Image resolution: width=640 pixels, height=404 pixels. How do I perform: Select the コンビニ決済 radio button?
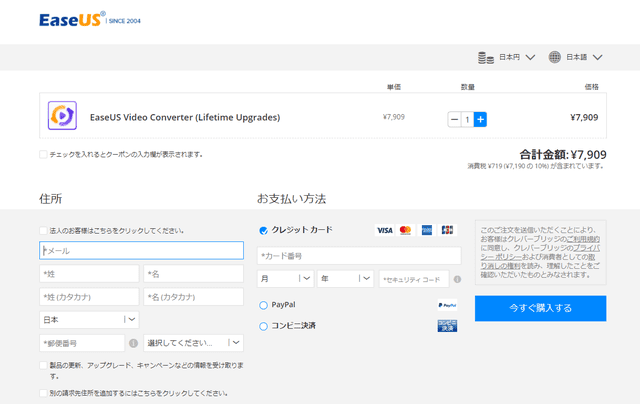[x=263, y=326]
